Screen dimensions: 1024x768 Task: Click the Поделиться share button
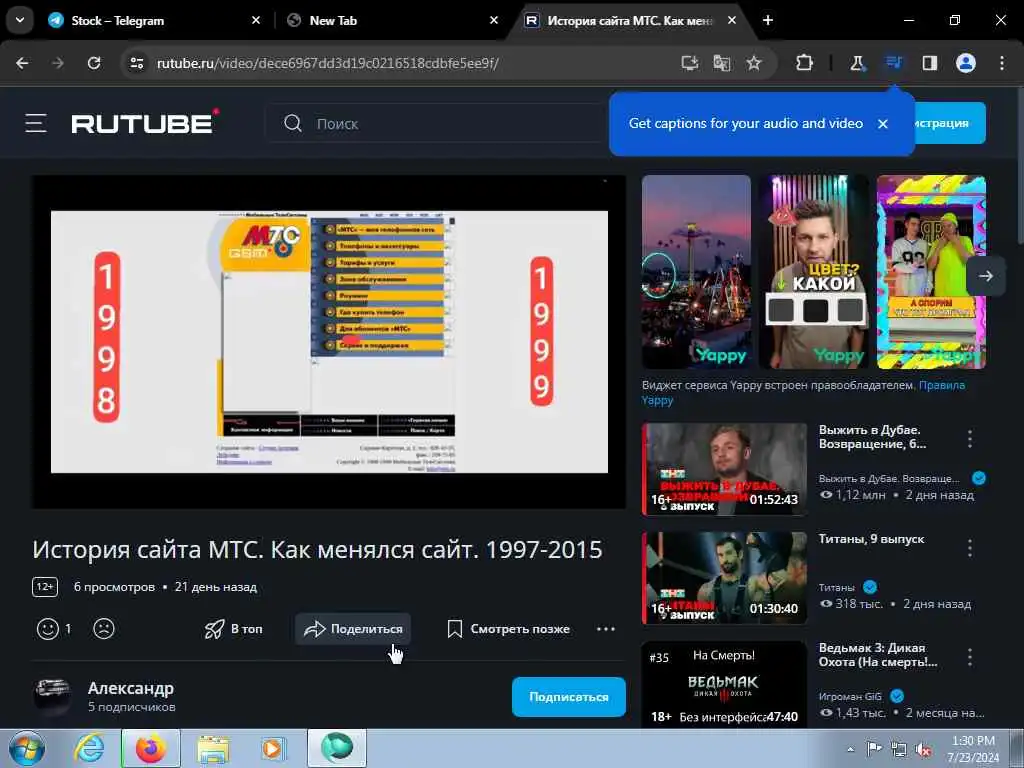pos(353,629)
